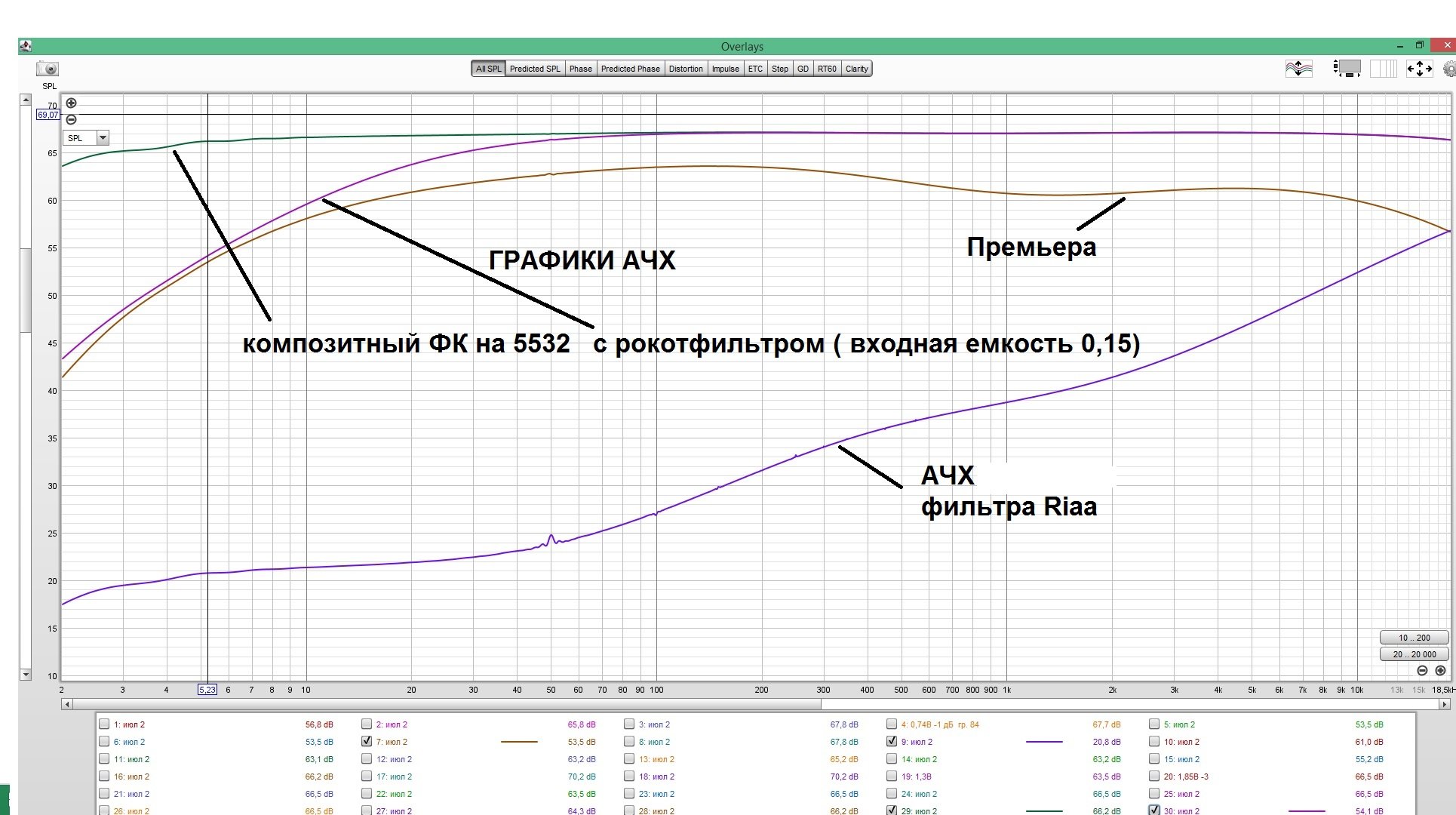
Task: Enable trace 18: июл 2 checkbox
Action: (x=629, y=776)
